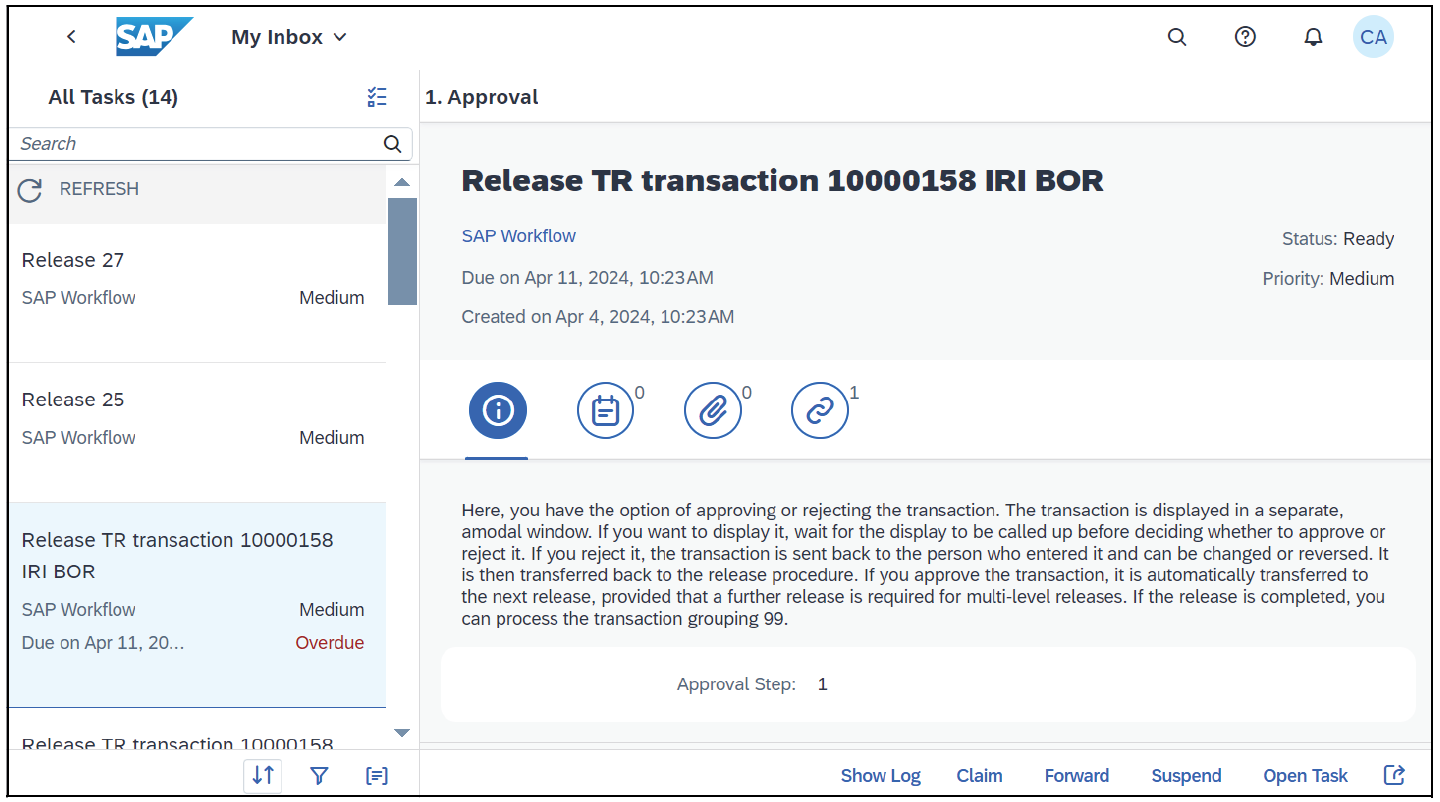Viewport: 1440px width, 802px height.
Task: Open the CA user avatar menu
Action: click(1373, 36)
